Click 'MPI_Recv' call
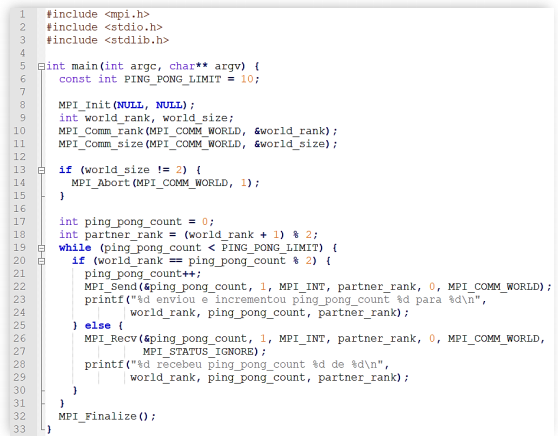Screen dimensions: 558x436 [x=111, y=339]
